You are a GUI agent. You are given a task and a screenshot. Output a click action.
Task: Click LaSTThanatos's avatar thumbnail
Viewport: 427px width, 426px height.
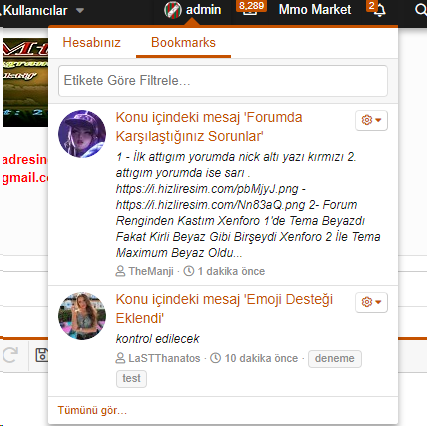[x=82, y=316]
